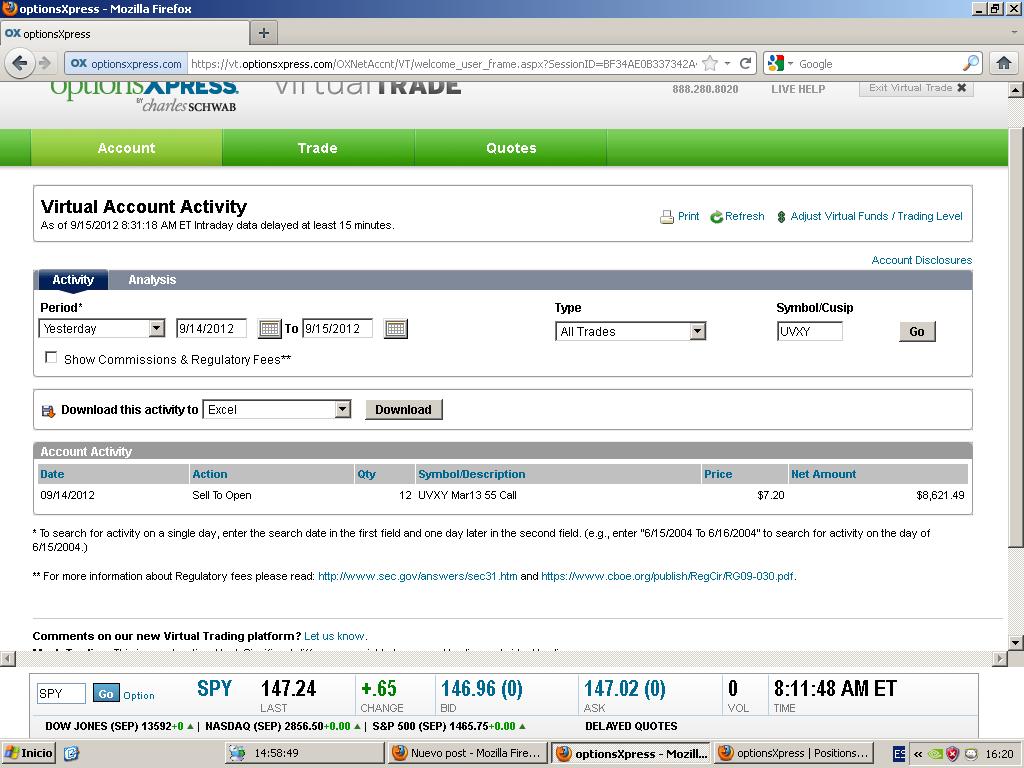Screen dimensions: 1024x768
Task: Click the antivirus shield tray icon
Action: click(952, 754)
